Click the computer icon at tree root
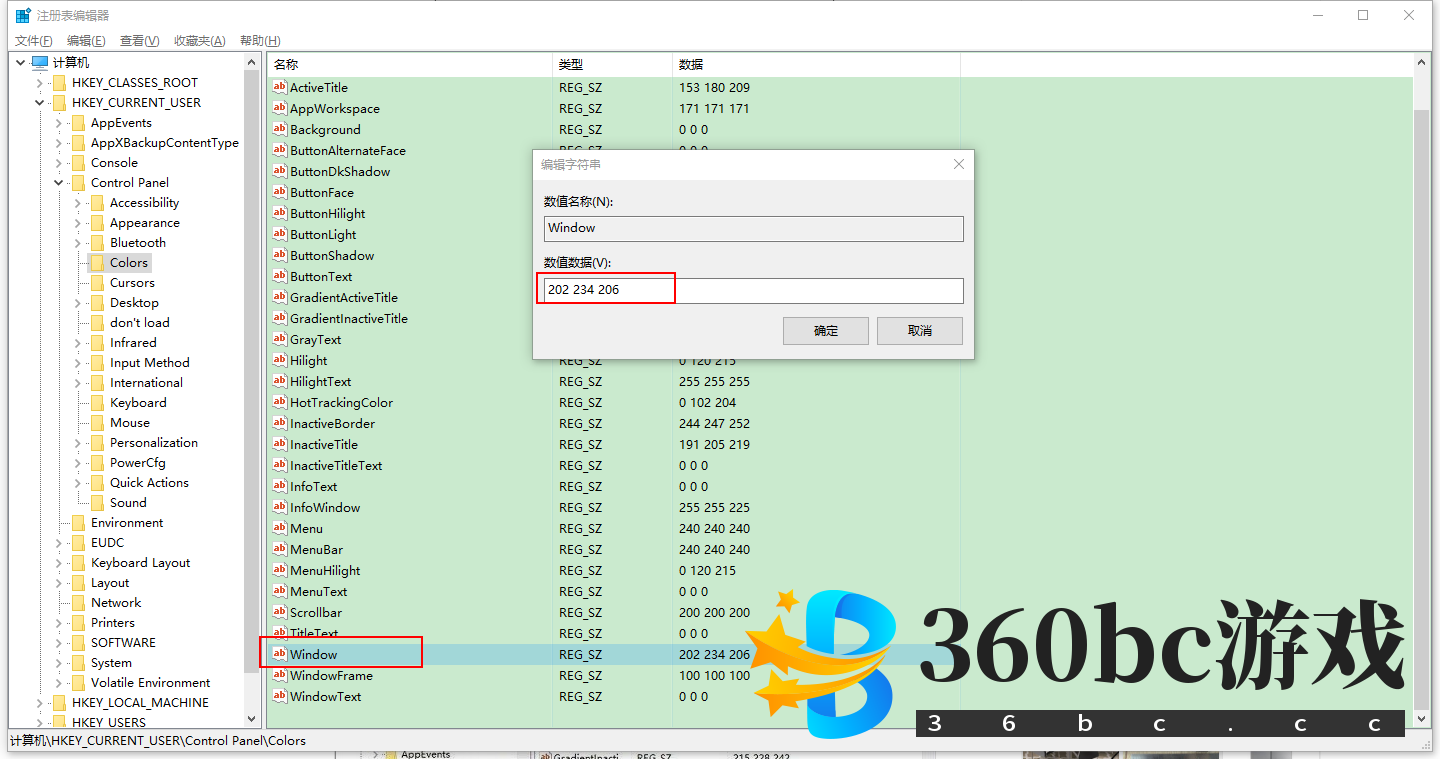 (x=40, y=63)
